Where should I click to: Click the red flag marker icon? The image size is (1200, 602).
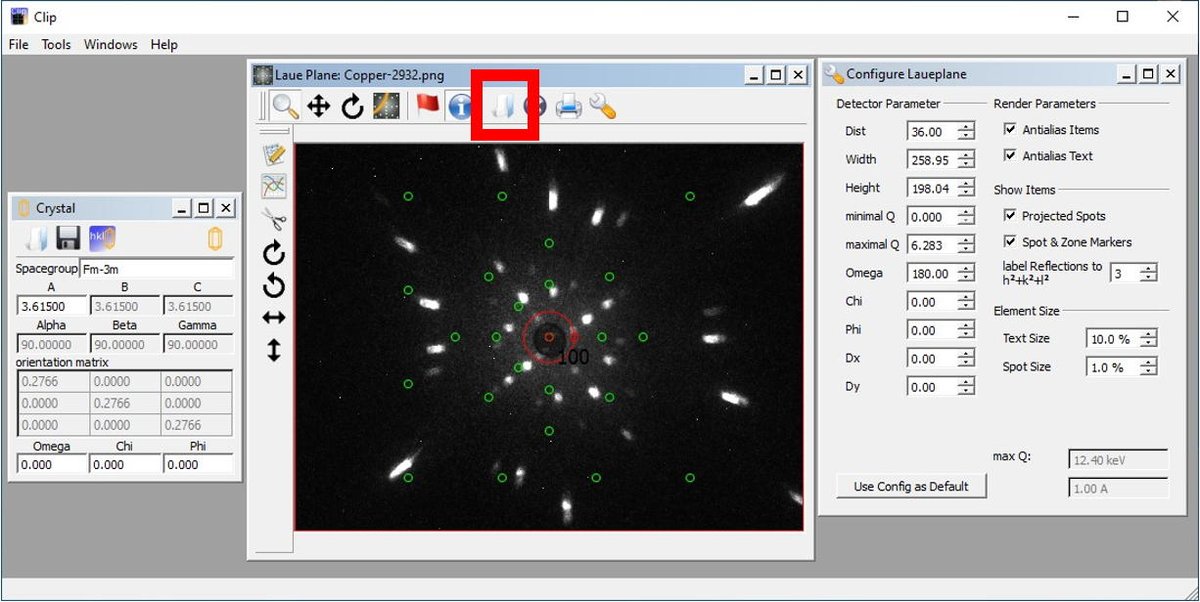pos(428,106)
